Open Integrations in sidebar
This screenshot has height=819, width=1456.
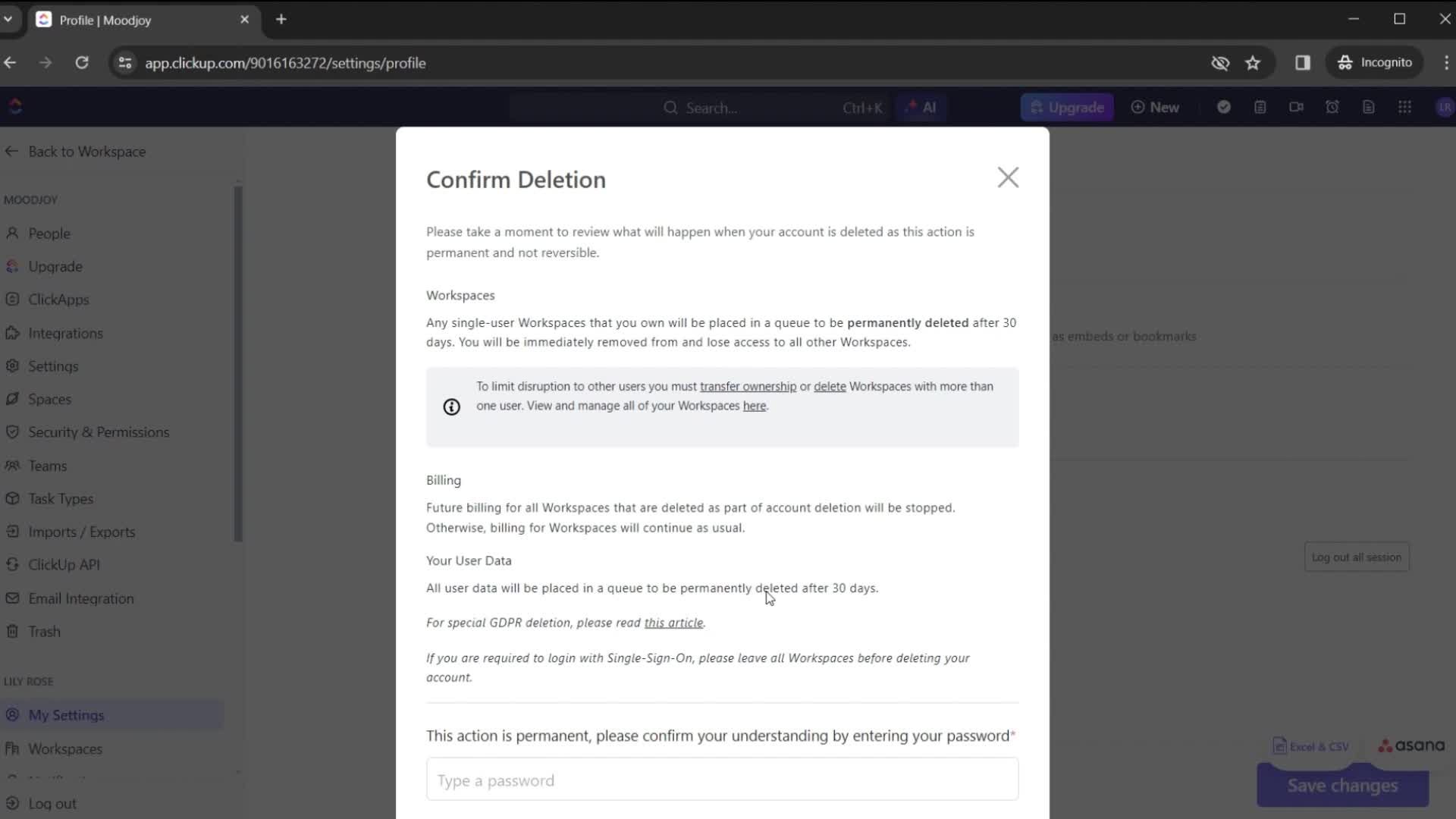(65, 333)
